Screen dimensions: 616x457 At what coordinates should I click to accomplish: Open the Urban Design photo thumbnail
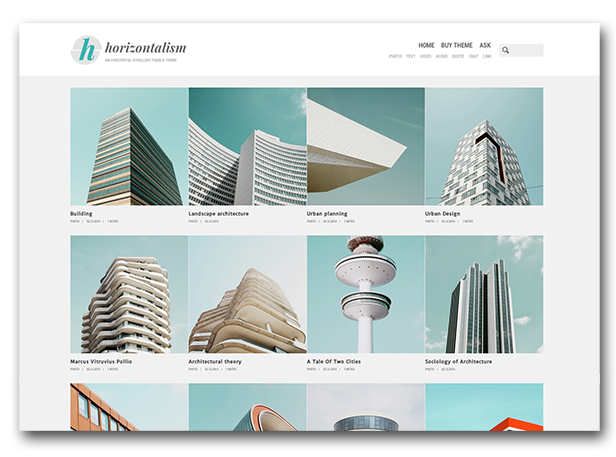tap(484, 146)
